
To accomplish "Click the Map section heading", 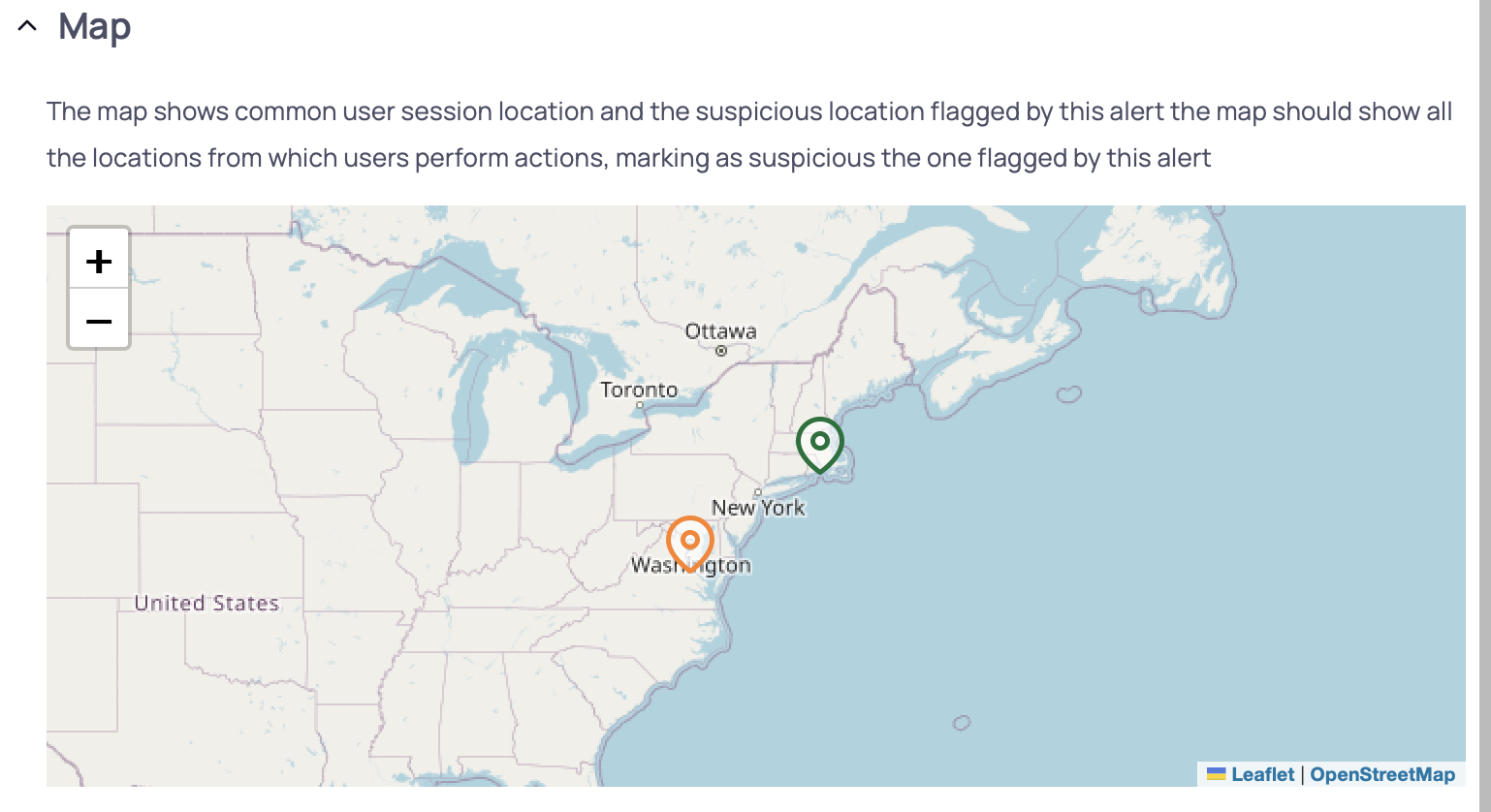I will coord(94,26).
